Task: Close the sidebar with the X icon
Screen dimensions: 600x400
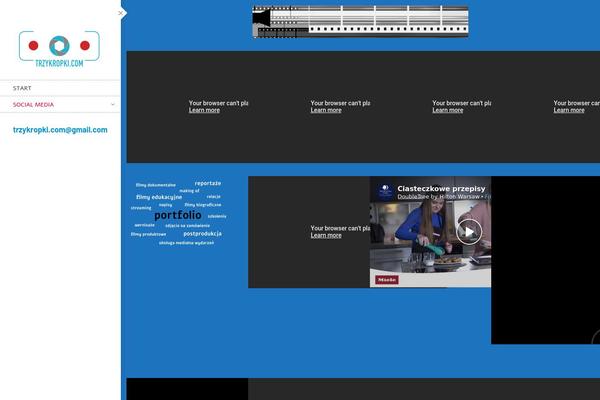Action: (121, 13)
